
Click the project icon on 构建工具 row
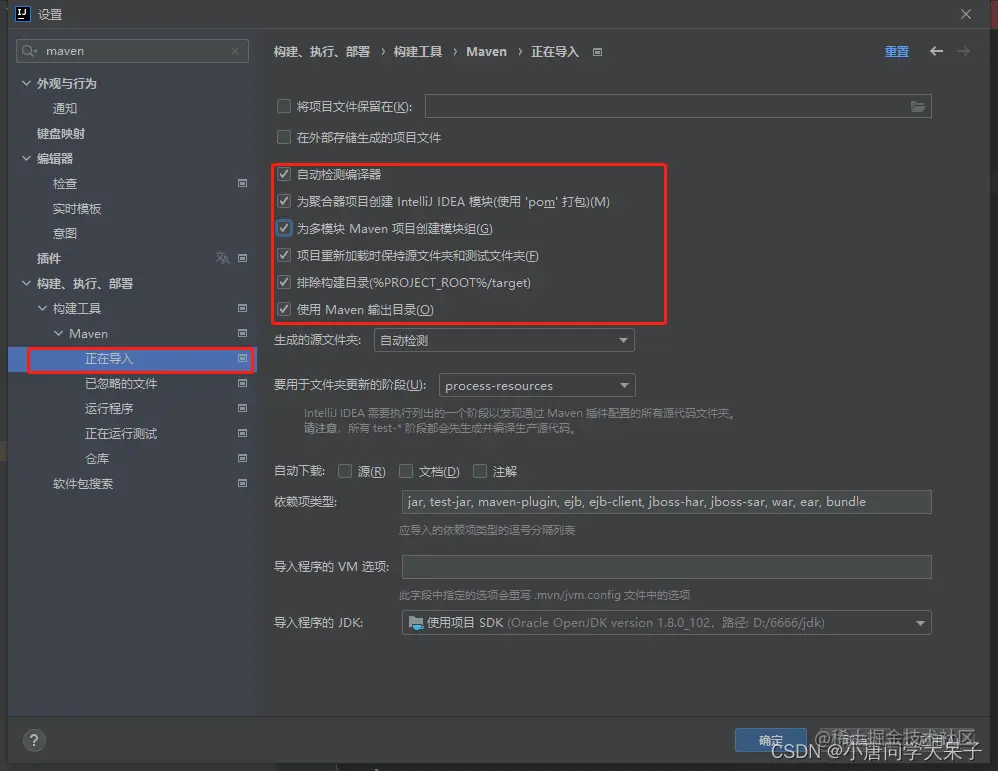point(242,308)
